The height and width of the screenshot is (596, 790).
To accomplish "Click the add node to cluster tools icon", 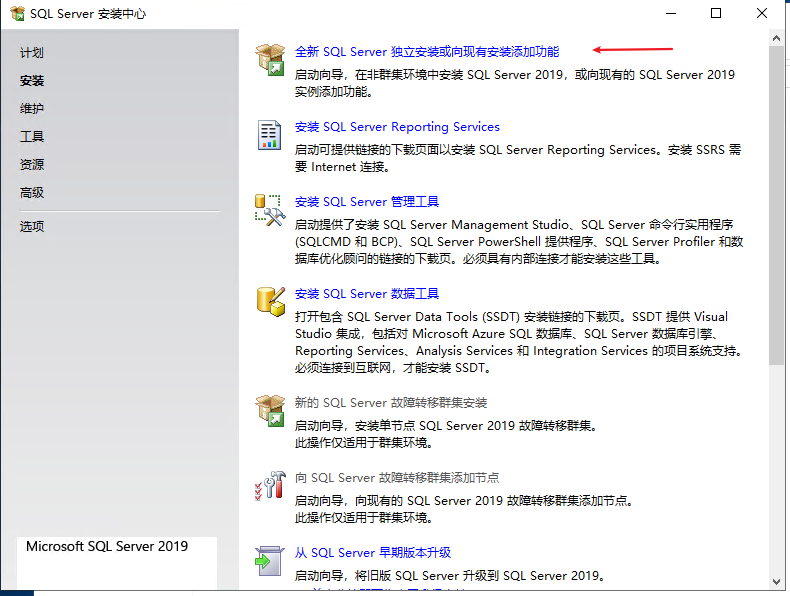I will 270,486.
